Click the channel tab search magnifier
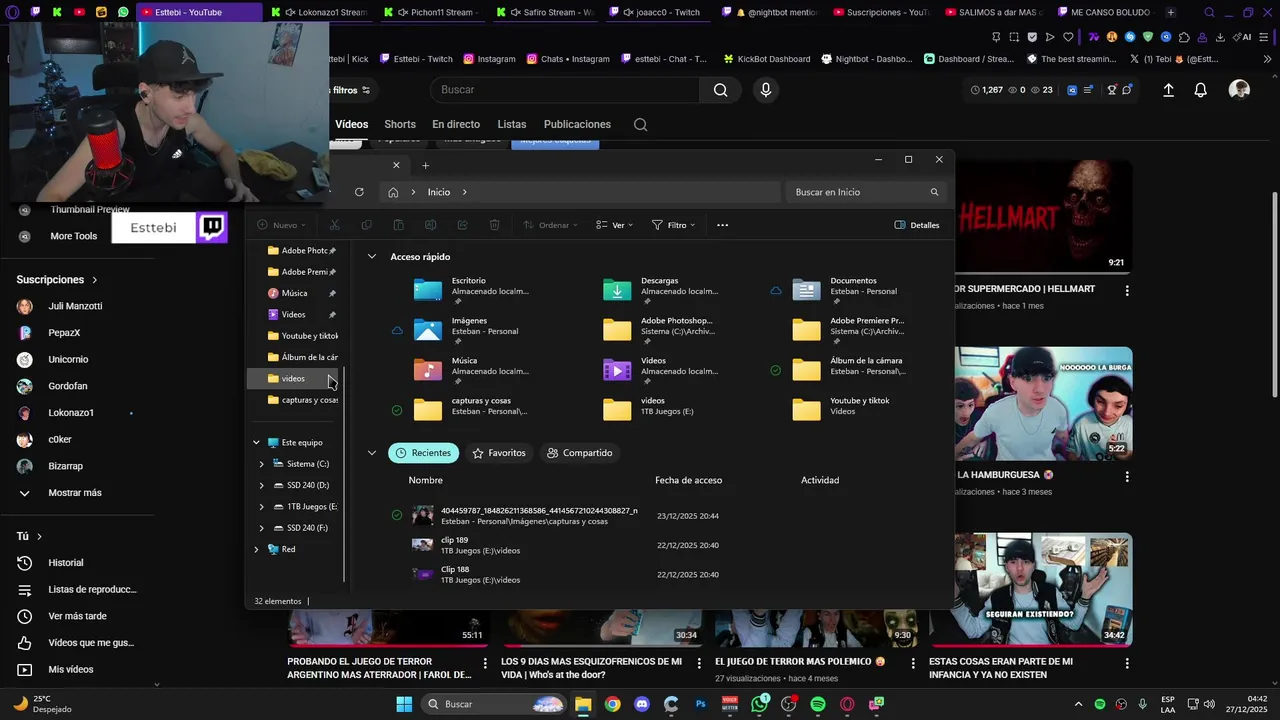This screenshot has width=1280, height=720. coord(641,125)
